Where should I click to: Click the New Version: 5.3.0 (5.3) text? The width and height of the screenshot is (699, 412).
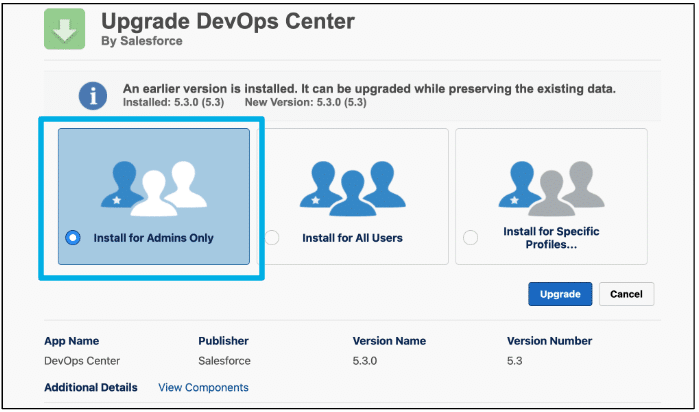305,103
